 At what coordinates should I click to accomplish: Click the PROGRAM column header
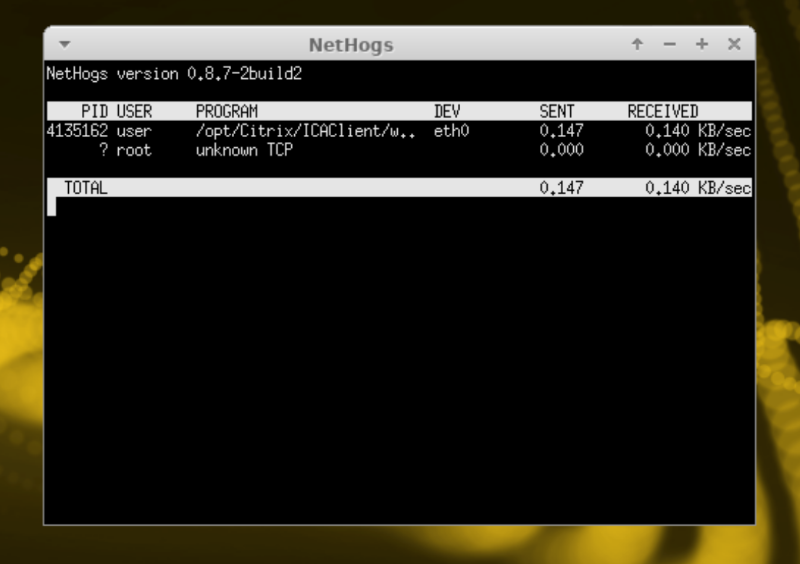[x=226, y=111]
